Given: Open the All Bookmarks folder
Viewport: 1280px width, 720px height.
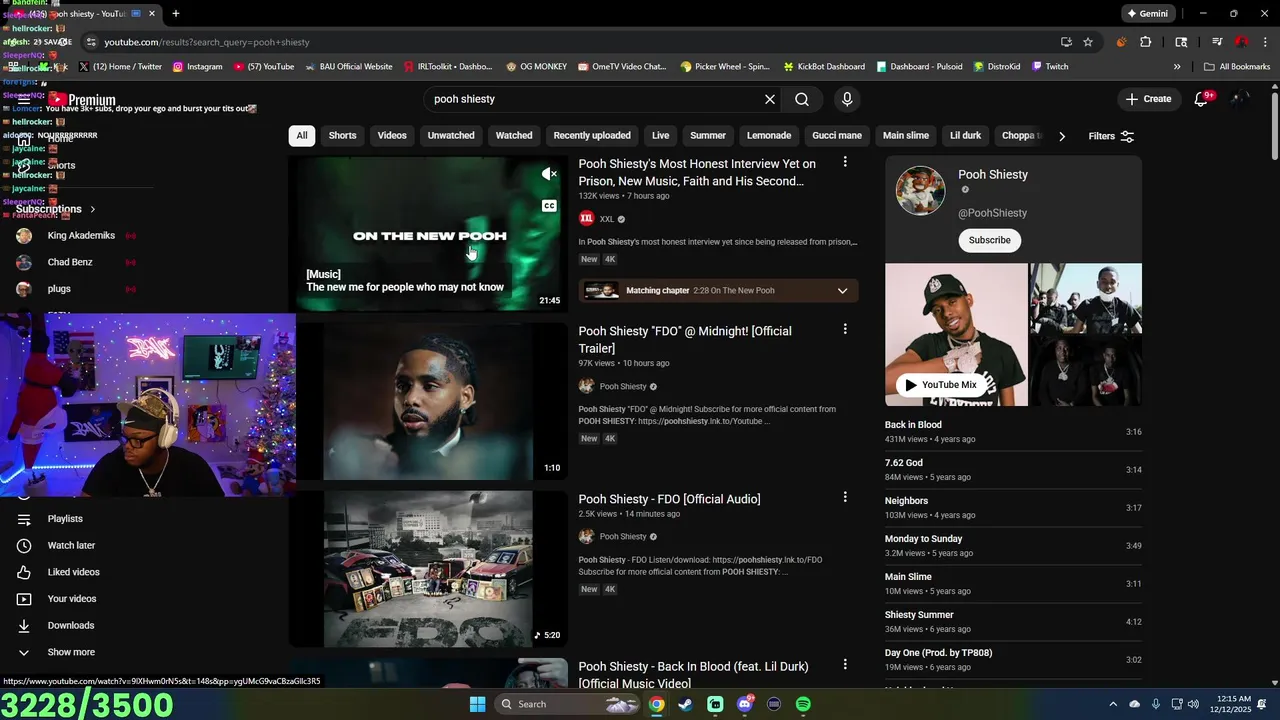Looking at the screenshot, I should (x=1237, y=67).
